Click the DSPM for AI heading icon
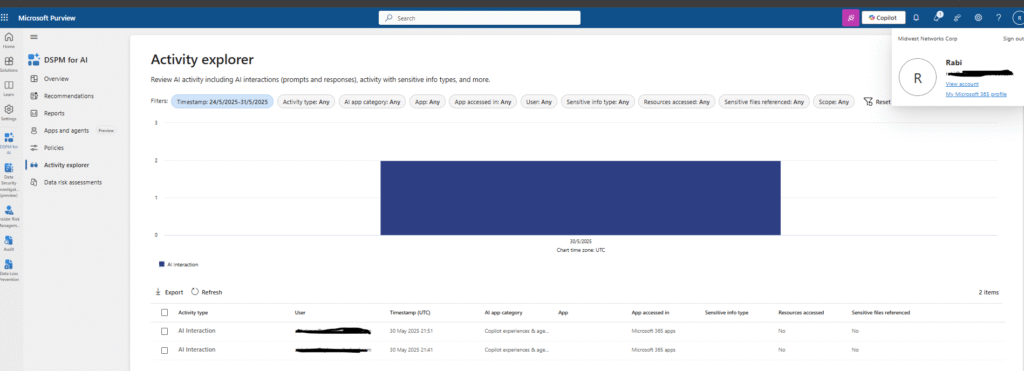The height and width of the screenshot is (371, 1024). point(34,60)
